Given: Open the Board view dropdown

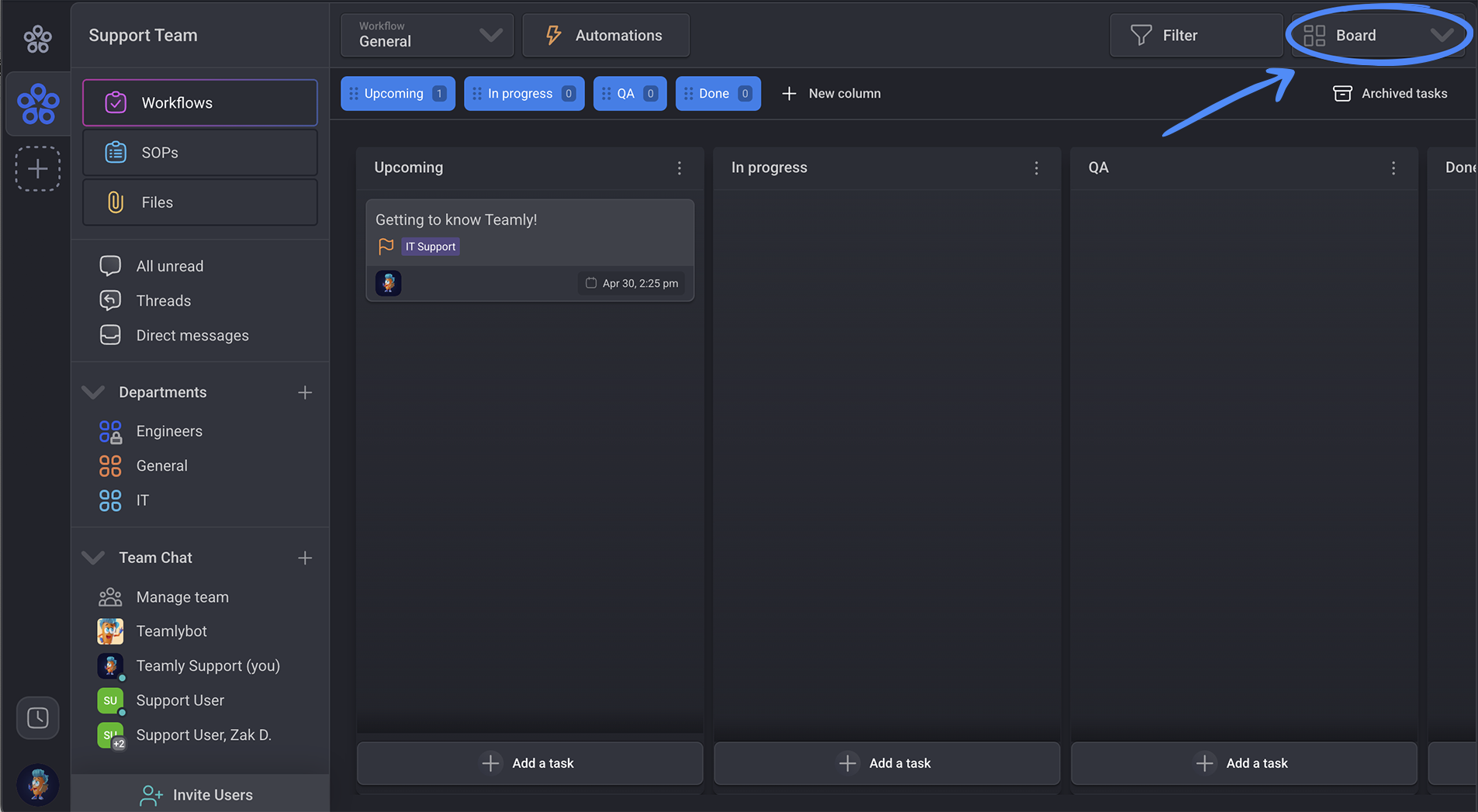Looking at the screenshot, I should pos(1378,35).
